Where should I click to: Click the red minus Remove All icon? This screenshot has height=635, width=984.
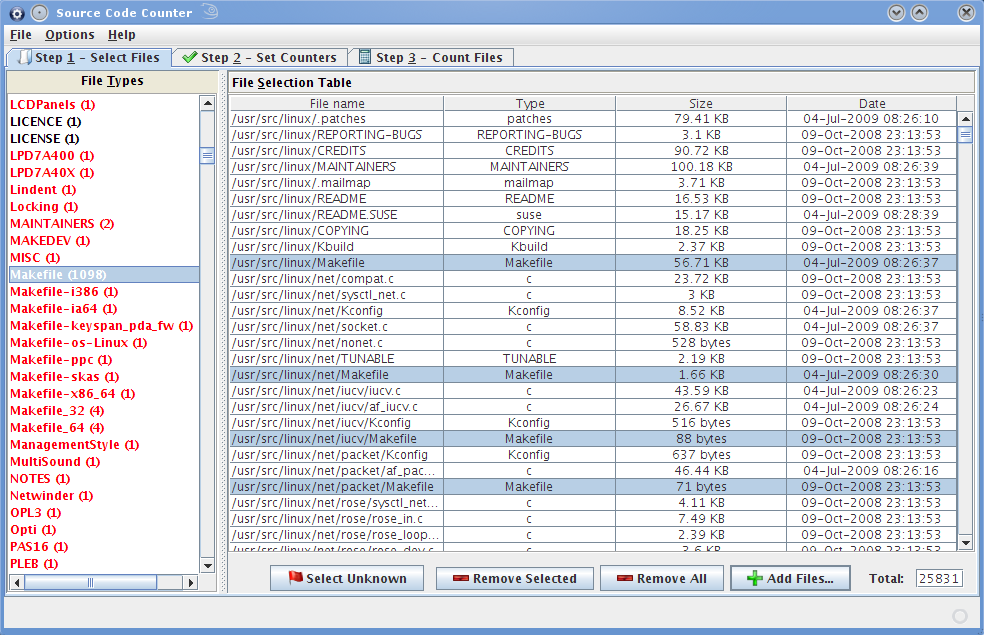tap(624, 578)
